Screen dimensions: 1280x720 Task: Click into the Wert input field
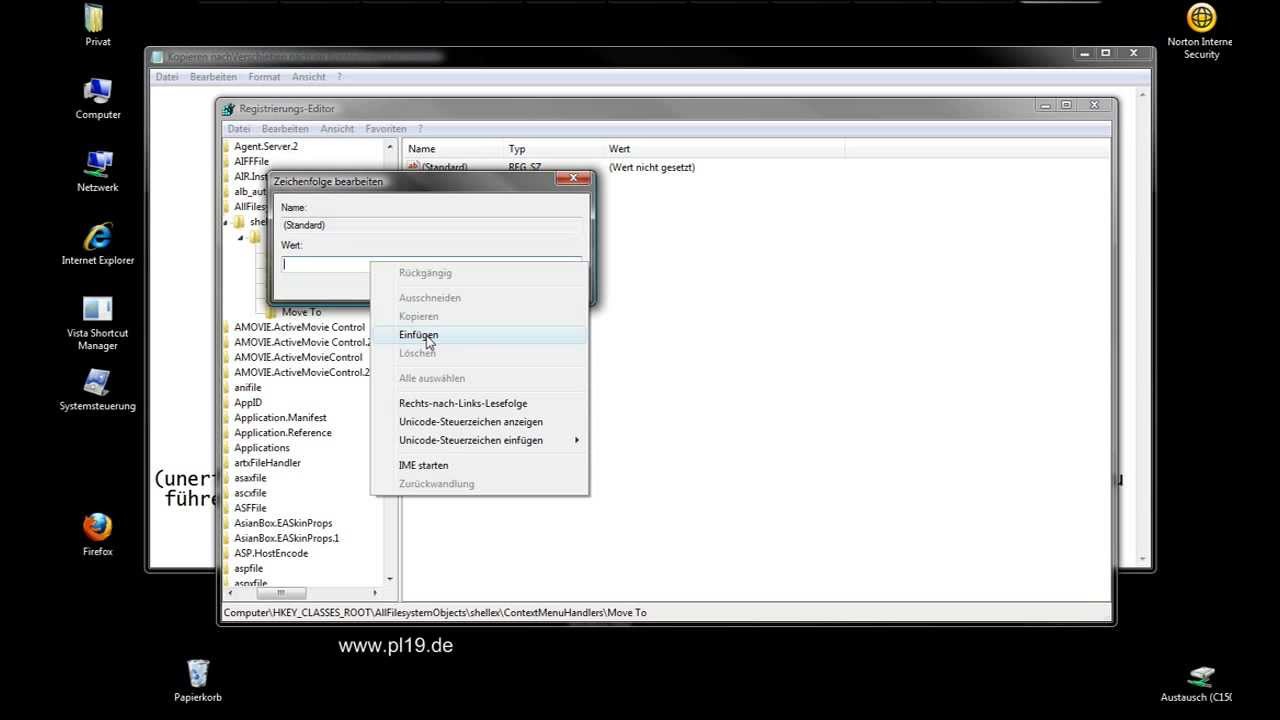[431, 264]
